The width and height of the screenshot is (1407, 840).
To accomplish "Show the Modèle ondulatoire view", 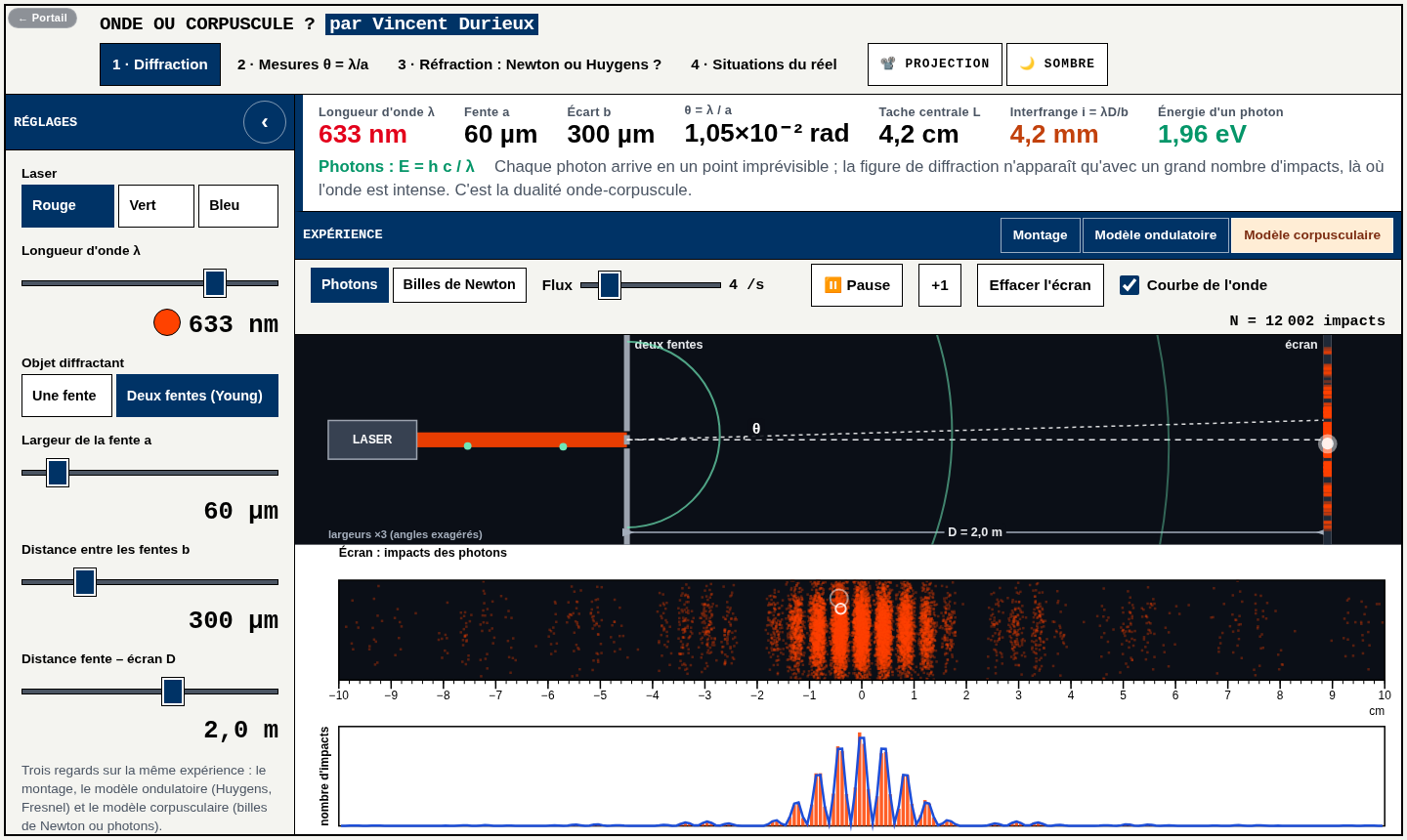I will coord(1156,235).
